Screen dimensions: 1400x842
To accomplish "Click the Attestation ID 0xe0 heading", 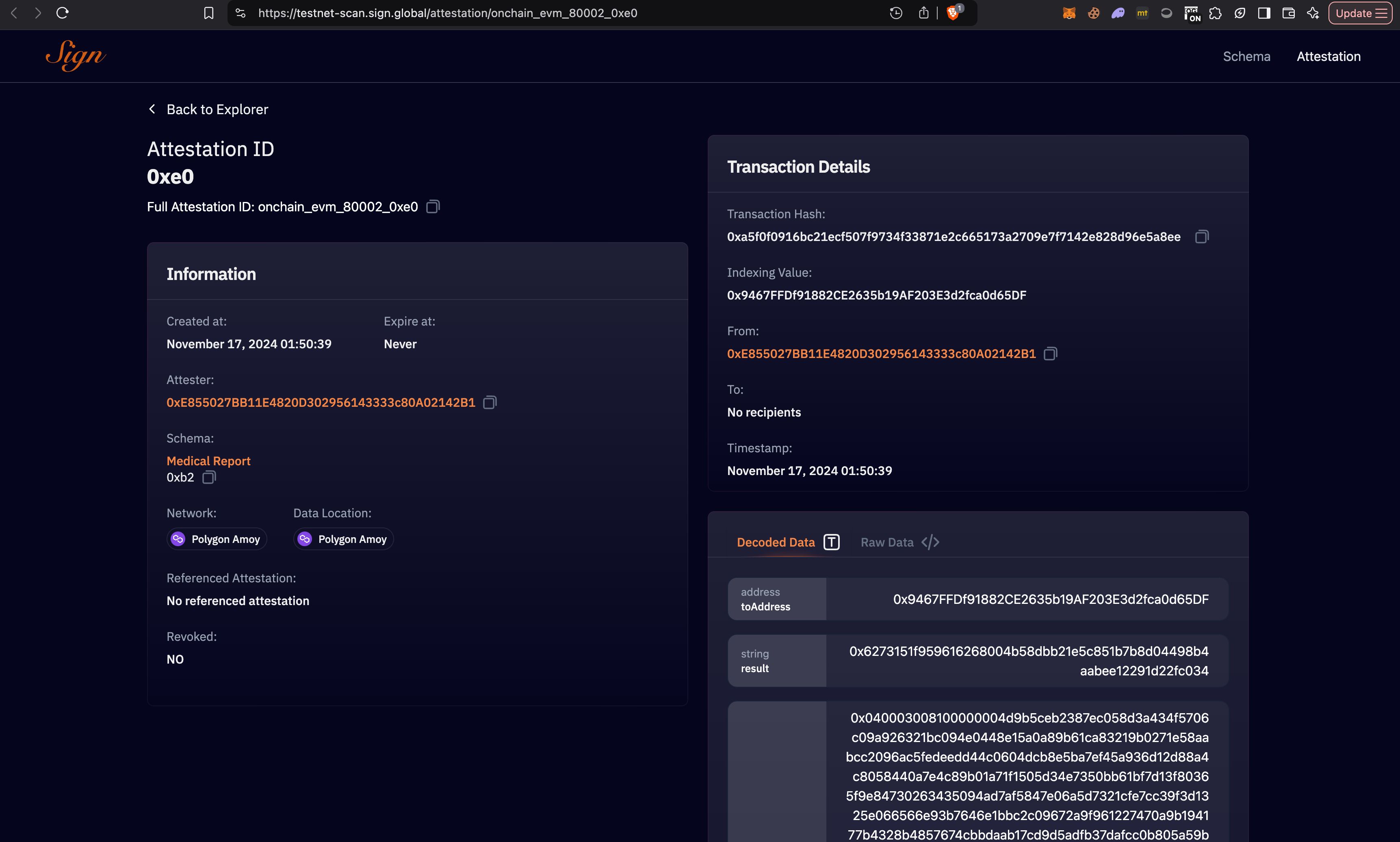I will point(170,176).
